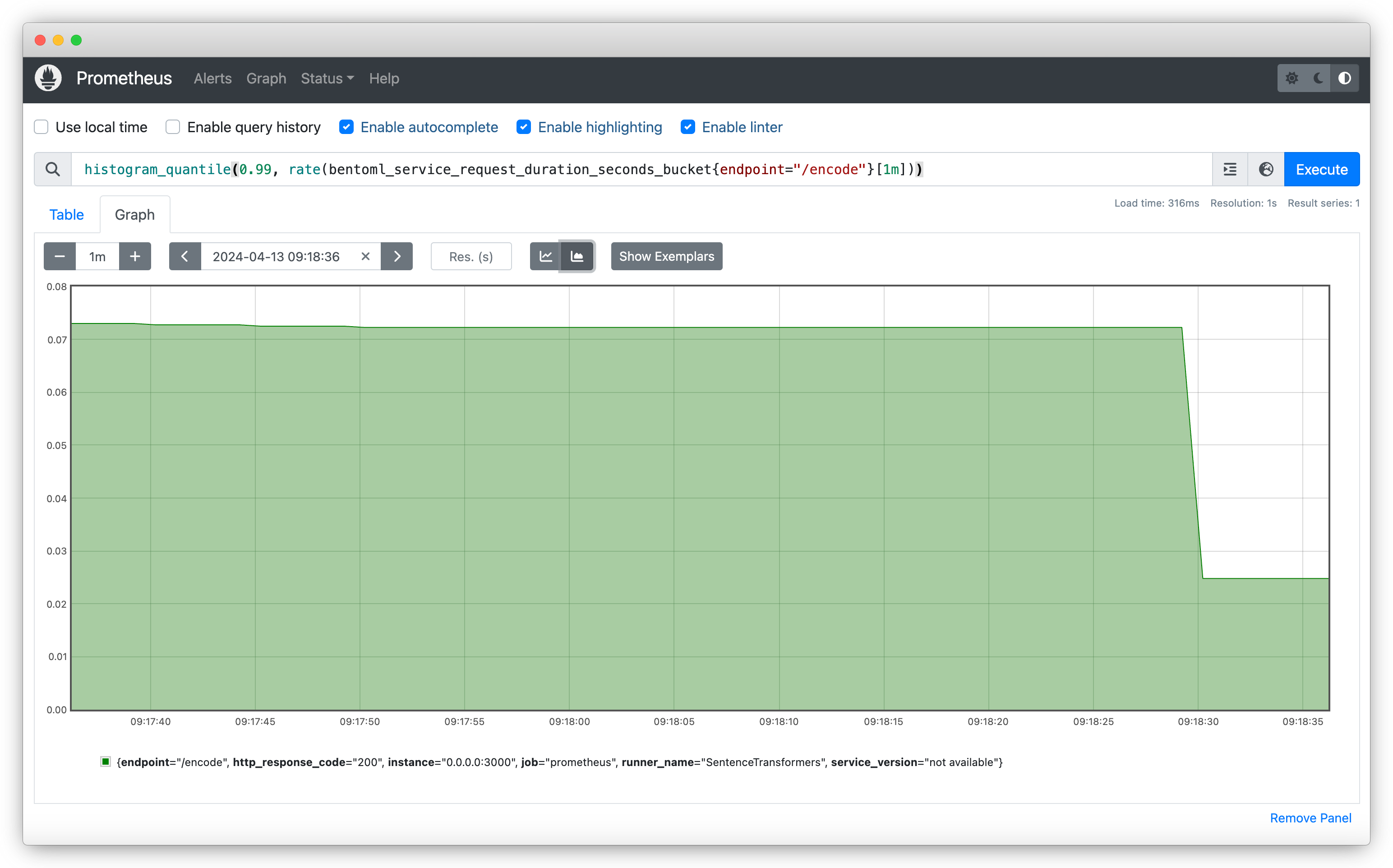Show stacked area graph
The width and height of the screenshot is (1393, 868).
pos(577,257)
